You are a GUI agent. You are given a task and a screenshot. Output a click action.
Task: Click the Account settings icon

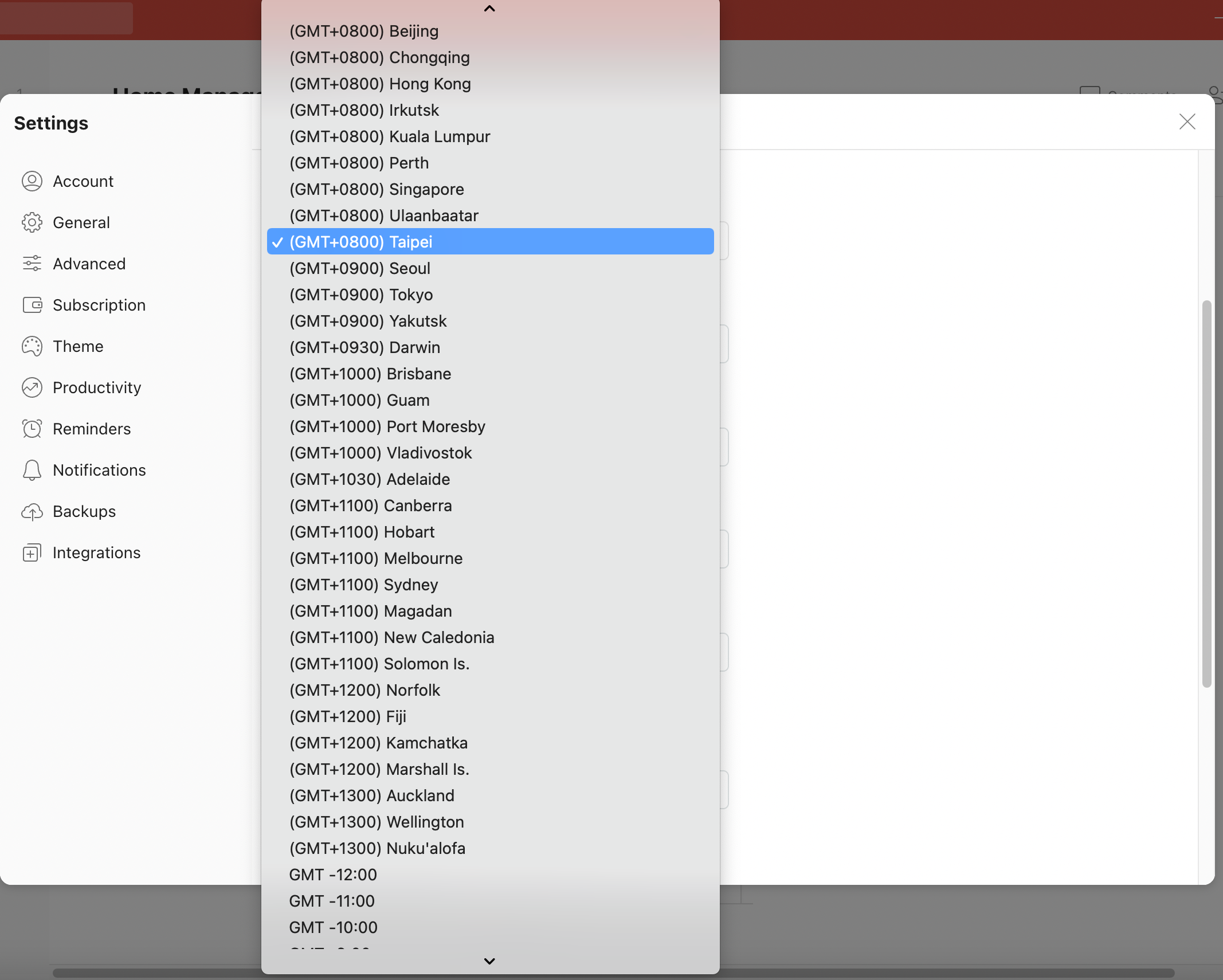pyautogui.click(x=31, y=181)
